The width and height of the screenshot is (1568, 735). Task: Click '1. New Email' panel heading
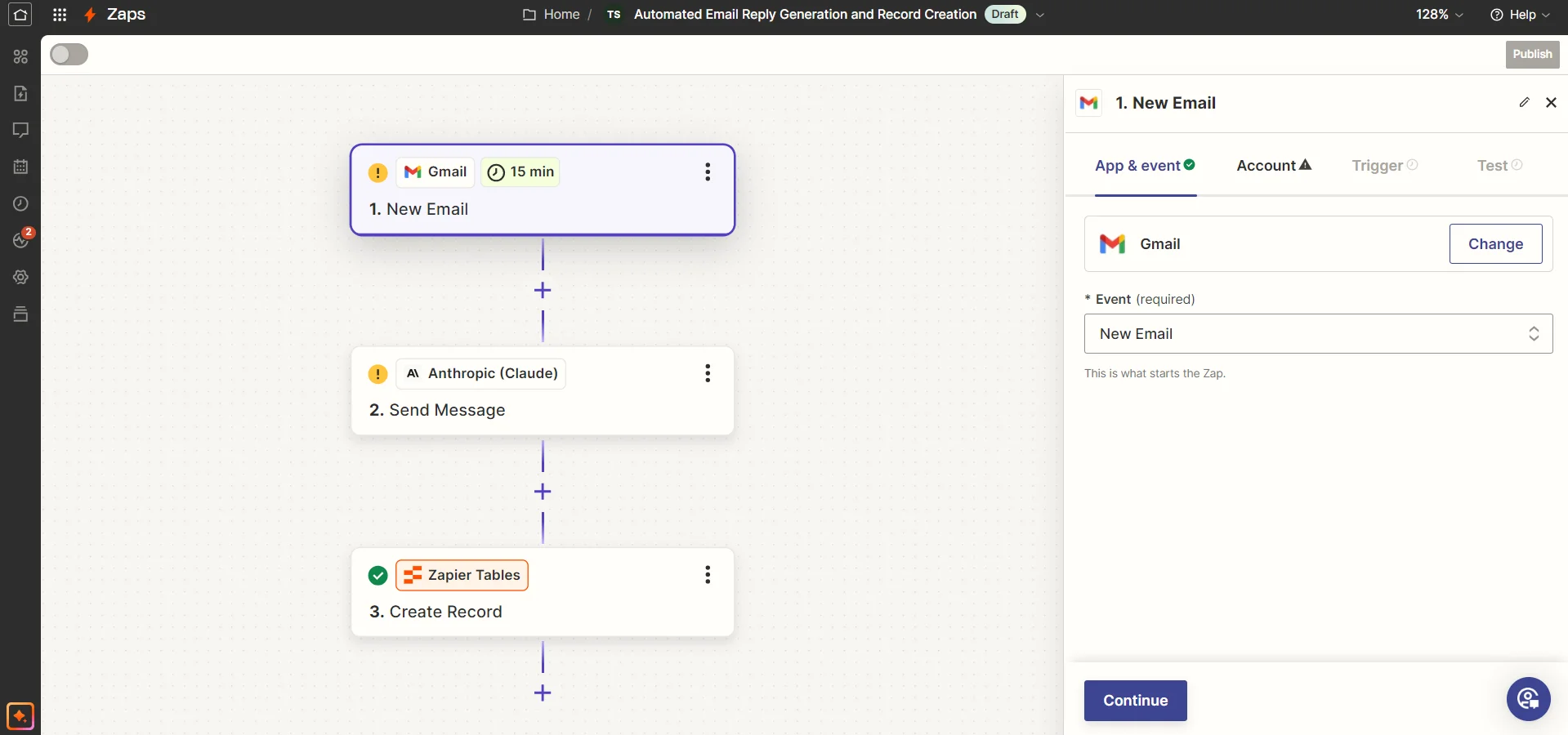[1165, 103]
